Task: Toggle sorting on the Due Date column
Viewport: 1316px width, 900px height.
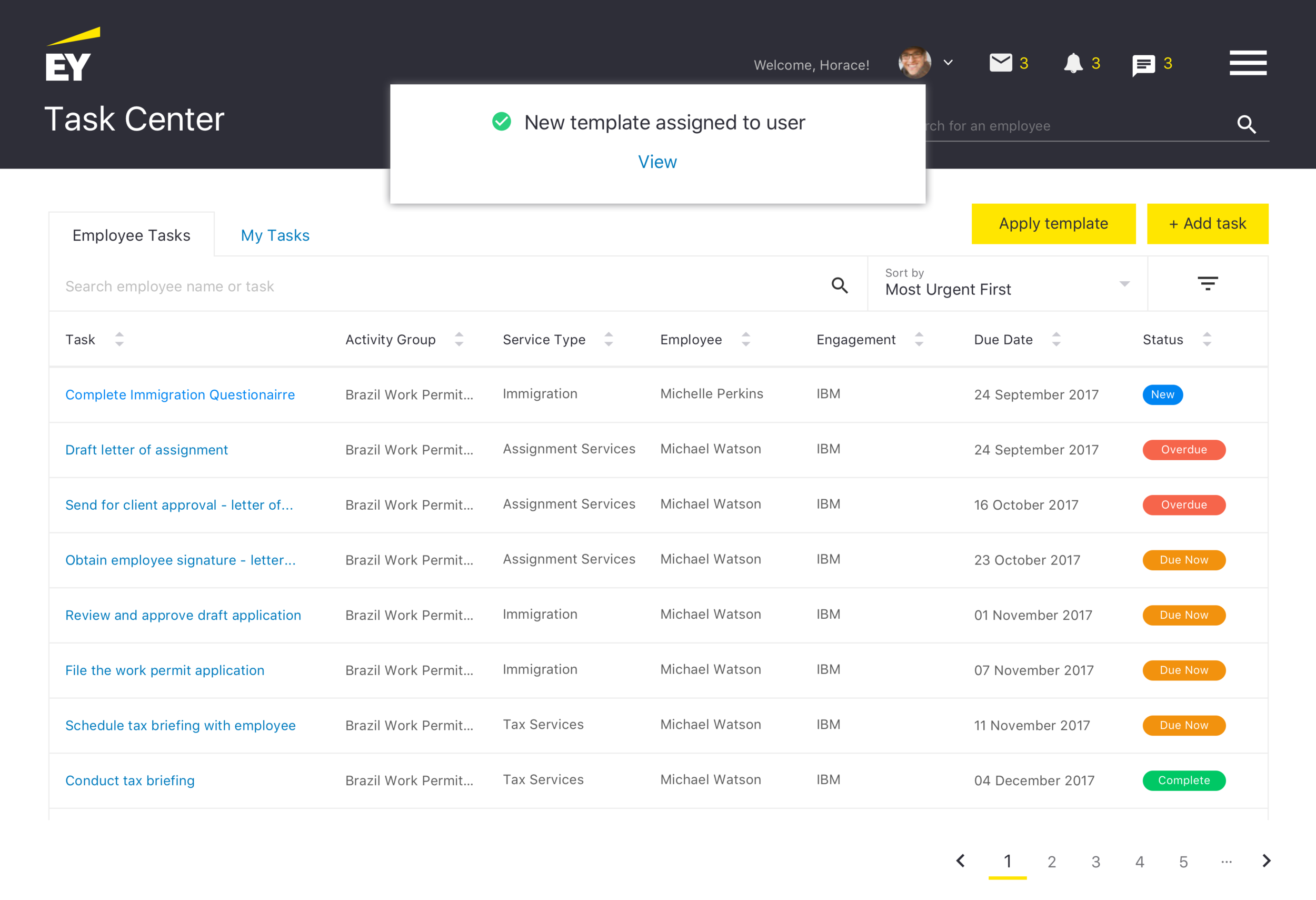Action: [x=1056, y=339]
